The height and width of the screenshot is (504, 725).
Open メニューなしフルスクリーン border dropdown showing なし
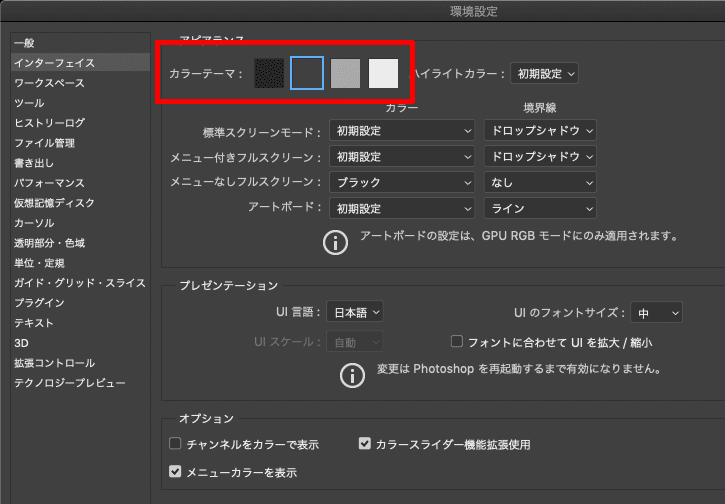540,183
